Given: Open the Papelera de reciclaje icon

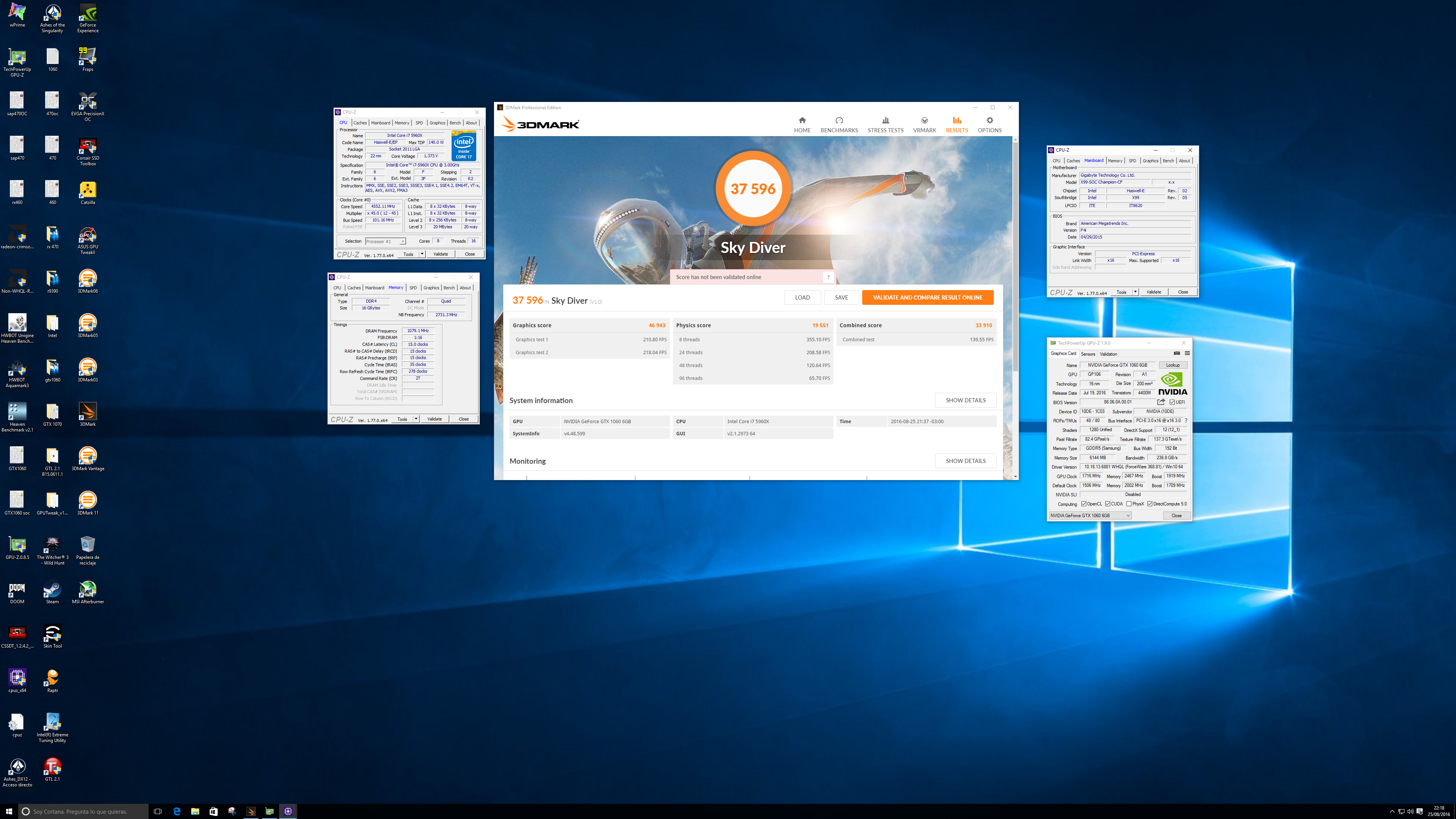Looking at the screenshot, I should [x=88, y=551].
